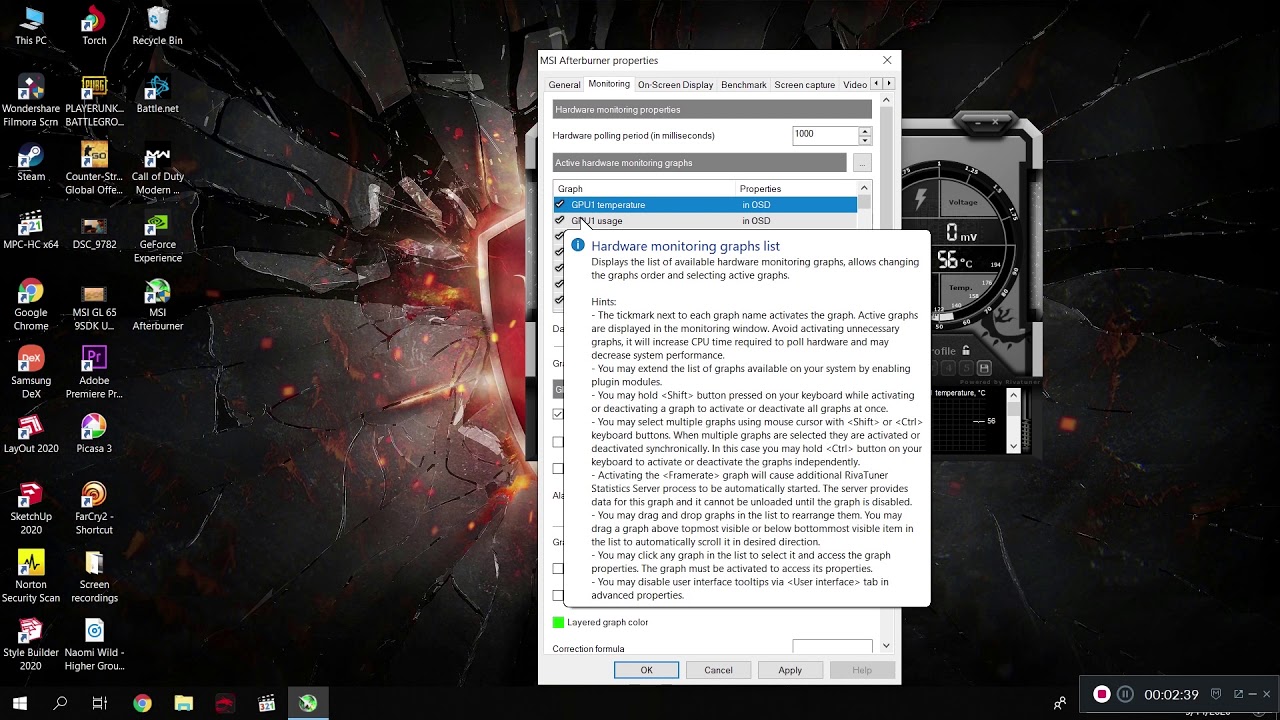Viewport: 1280px width, 720px height.
Task: Open the This PC desktop icon
Action: 31,27
